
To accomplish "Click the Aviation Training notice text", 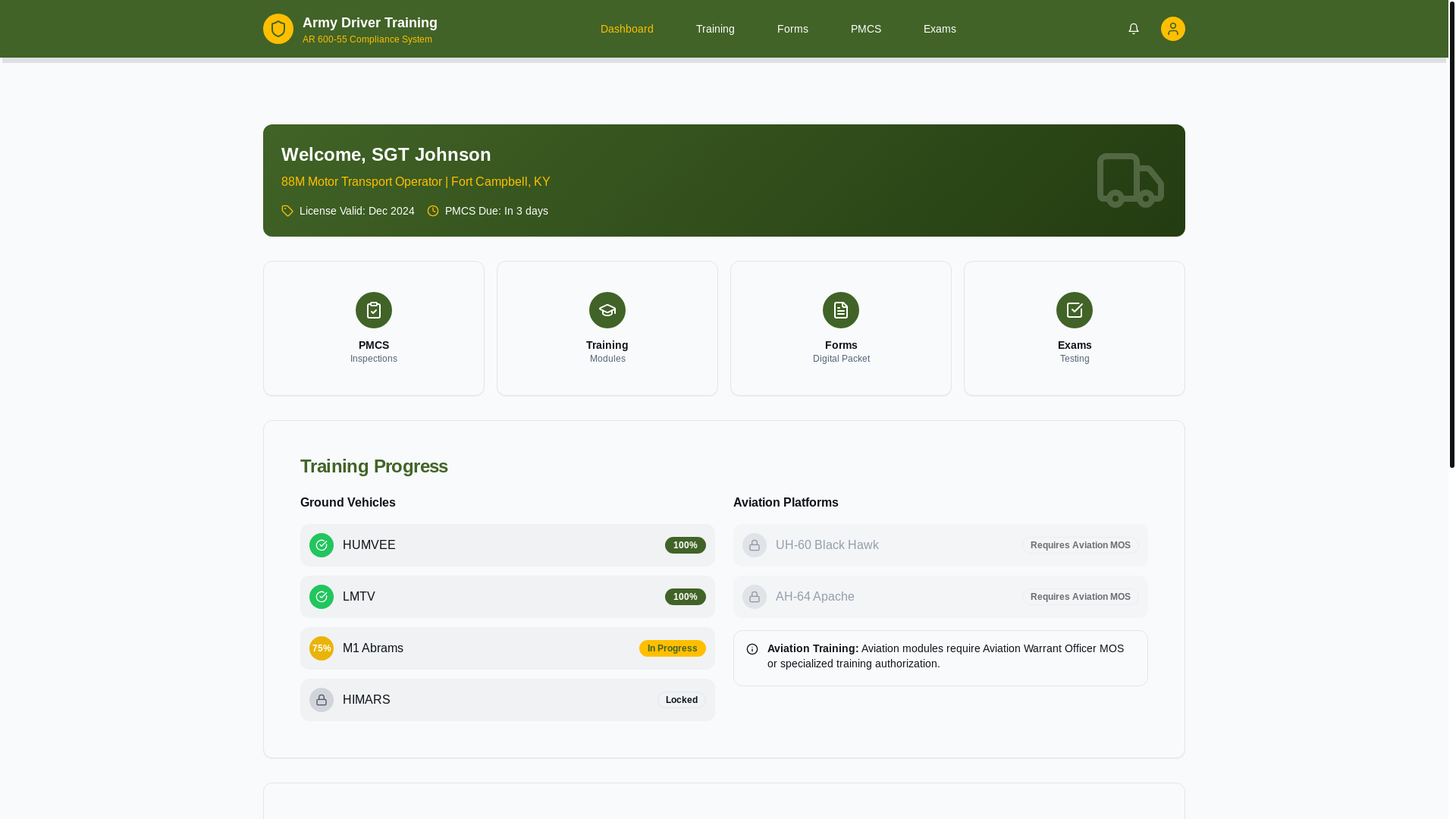I will (x=946, y=656).
